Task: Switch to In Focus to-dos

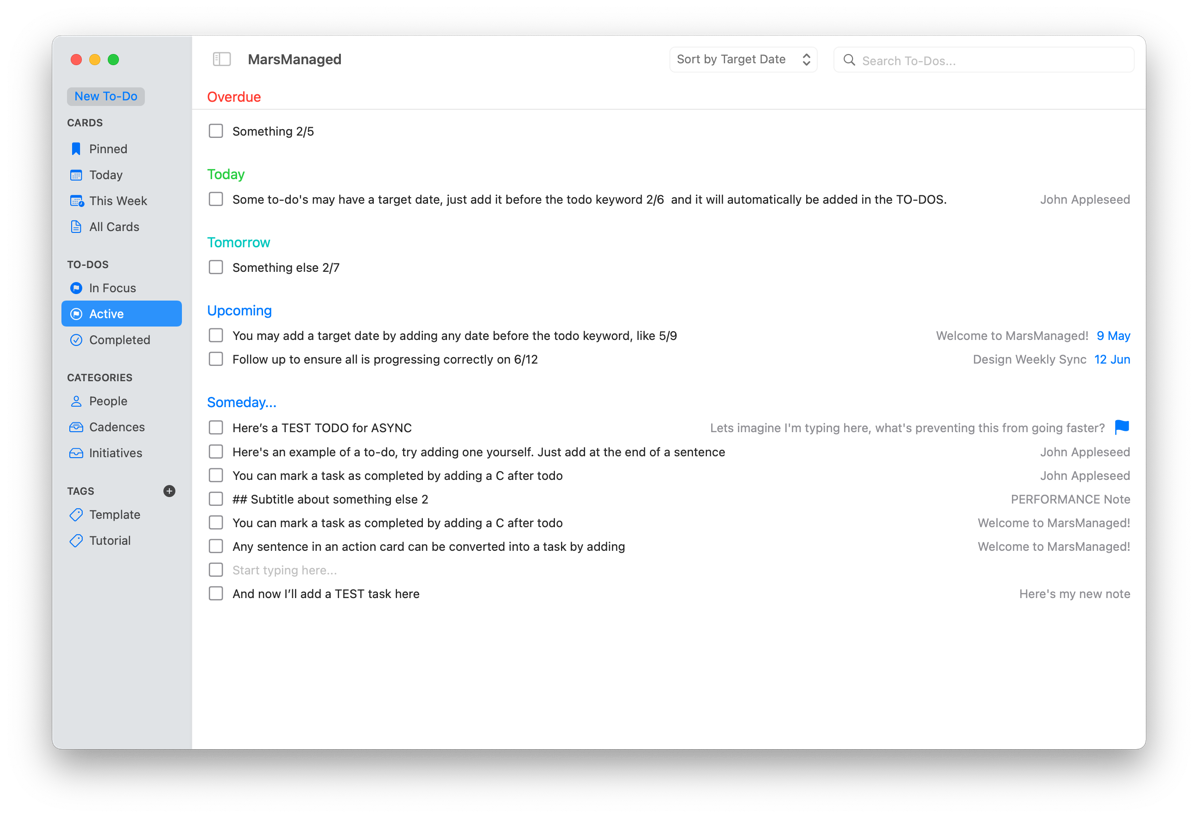Action: [121, 288]
